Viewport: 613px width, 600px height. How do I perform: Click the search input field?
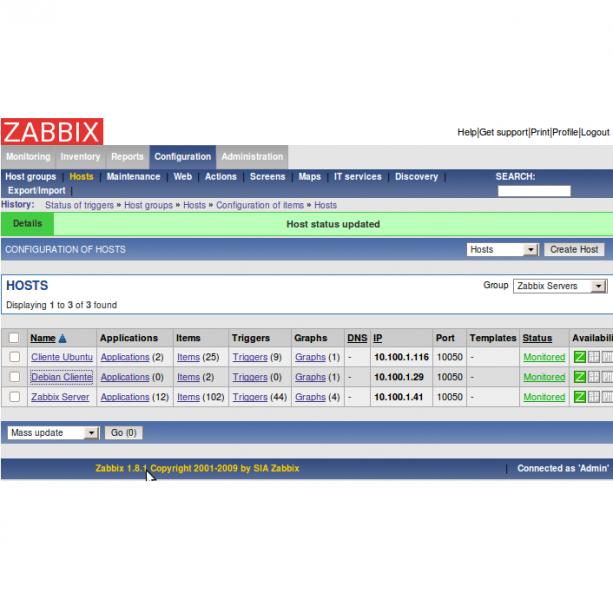(534, 191)
